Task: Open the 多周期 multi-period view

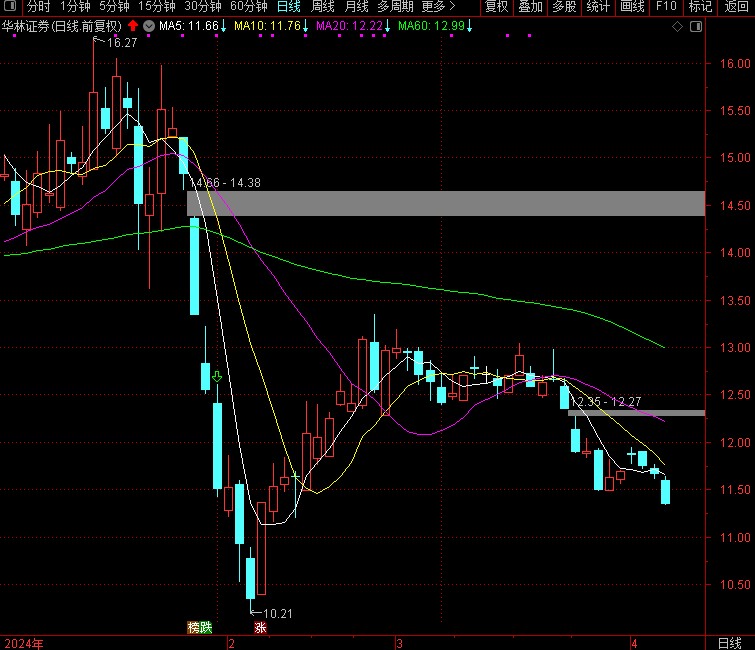Action: [x=396, y=6]
